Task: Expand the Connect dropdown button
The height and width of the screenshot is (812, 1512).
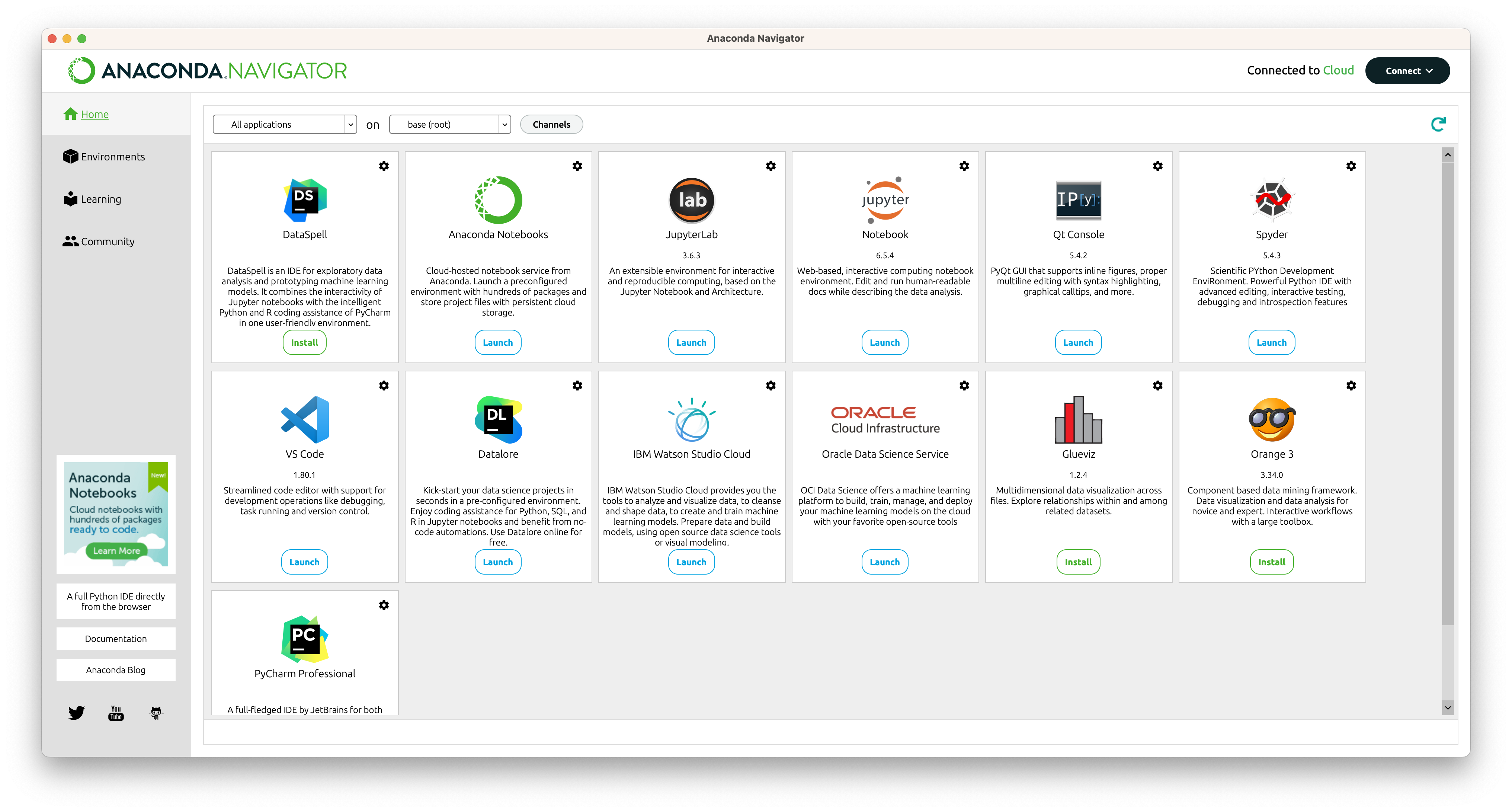Action: (x=1407, y=70)
